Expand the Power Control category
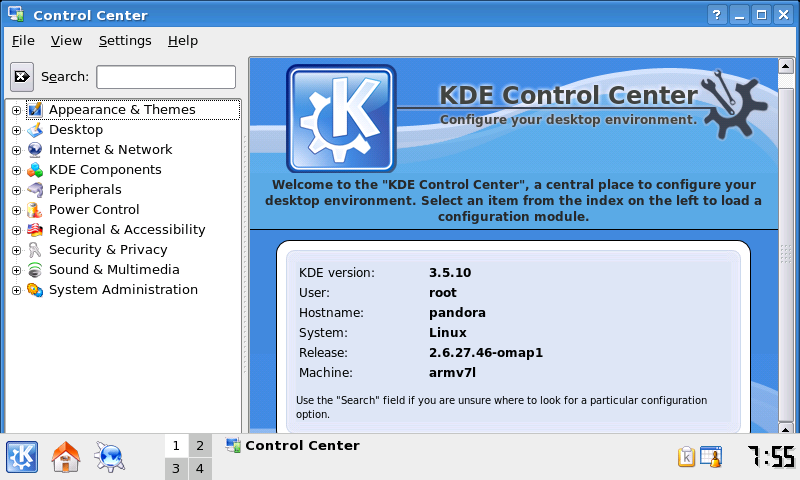Screen dimensions: 800x480 coord(16,210)
